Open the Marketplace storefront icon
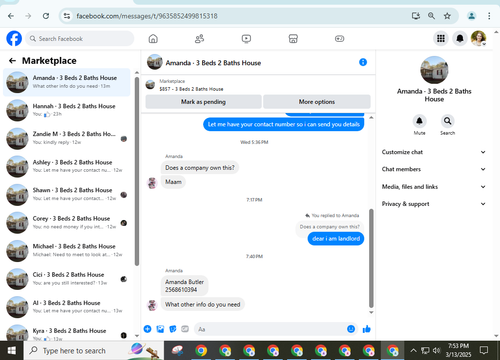 (293, 39)
